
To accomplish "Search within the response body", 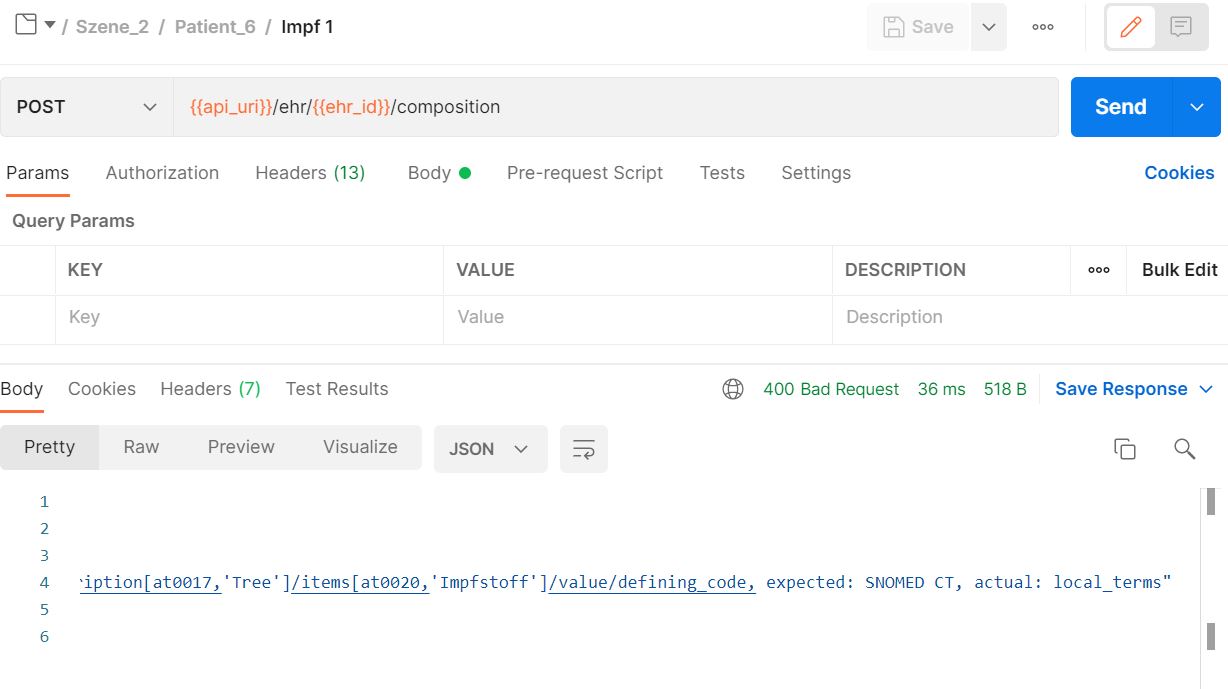I will click(1184, 450).
